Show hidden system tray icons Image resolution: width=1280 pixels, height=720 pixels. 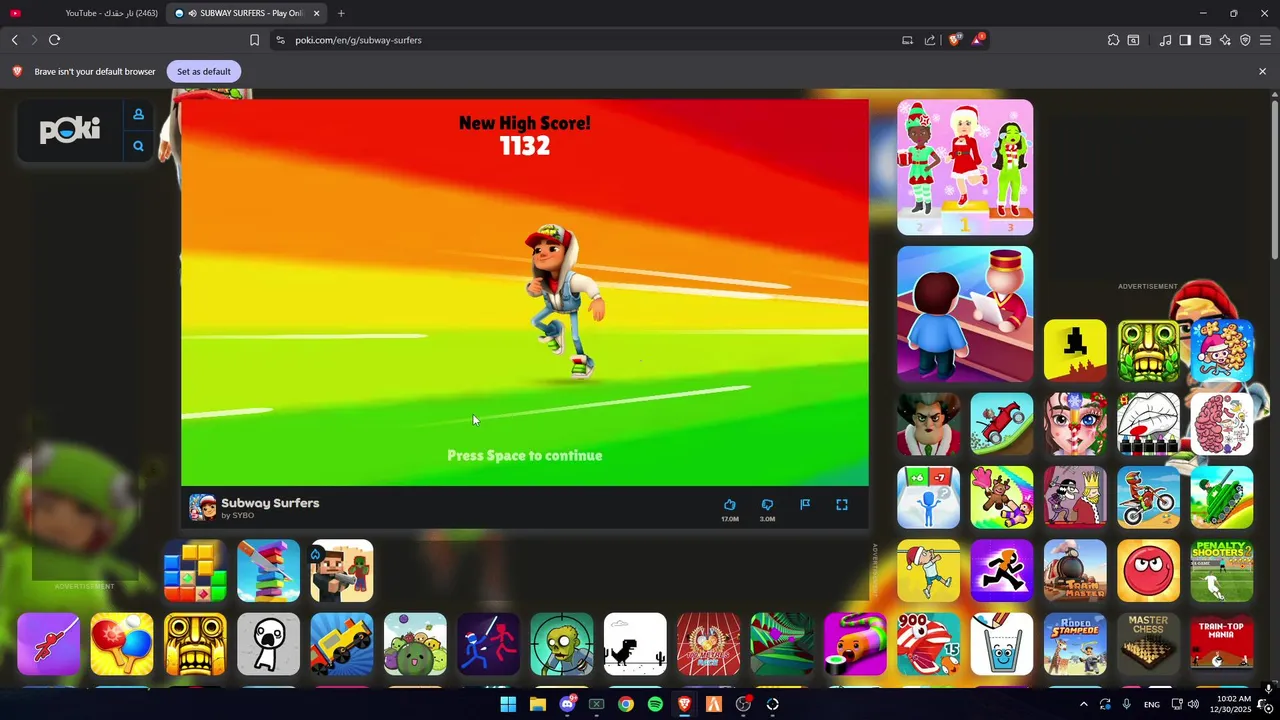[1083, 704]
